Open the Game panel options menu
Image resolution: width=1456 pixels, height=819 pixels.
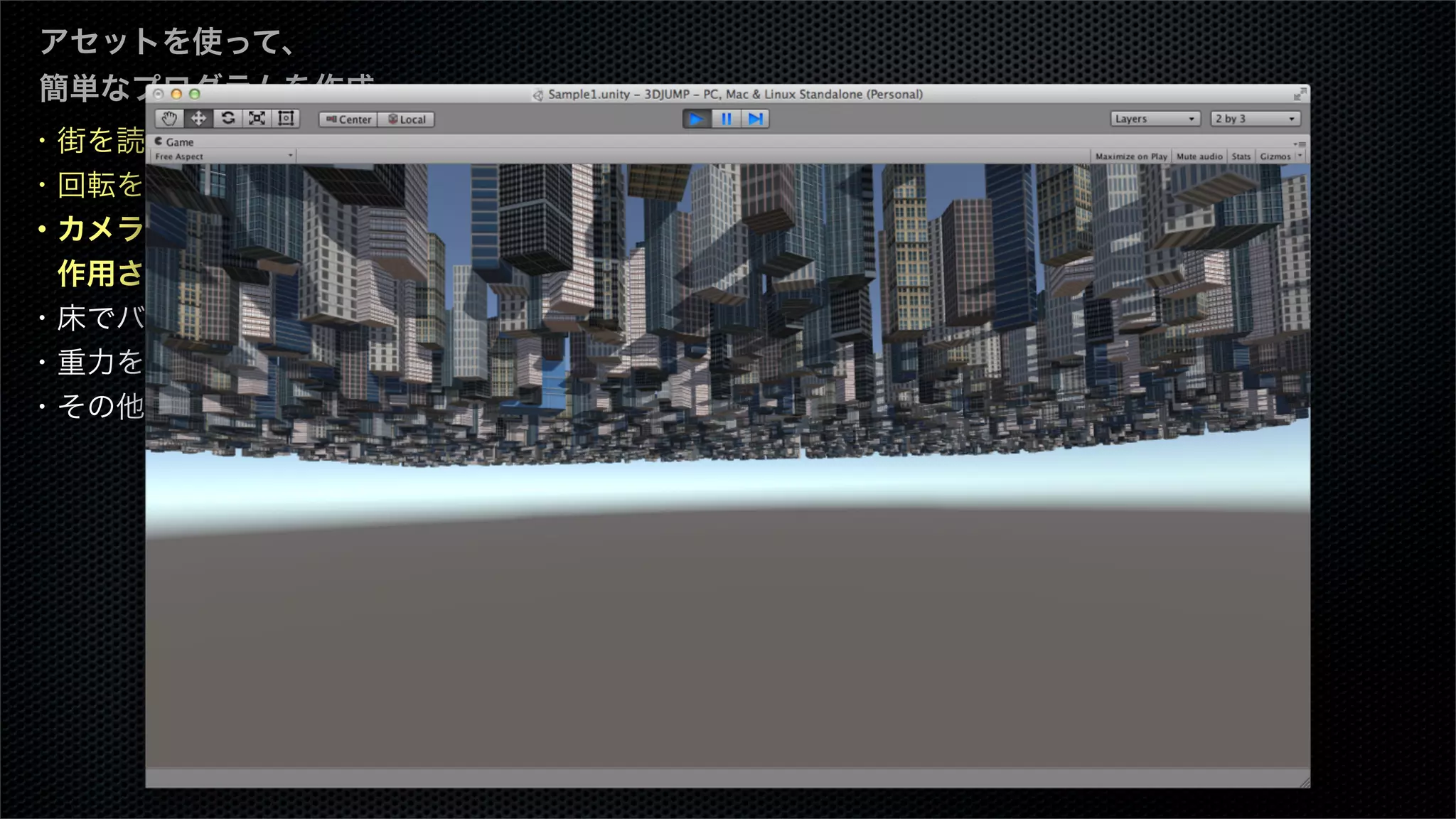(x=1300, y=144)
